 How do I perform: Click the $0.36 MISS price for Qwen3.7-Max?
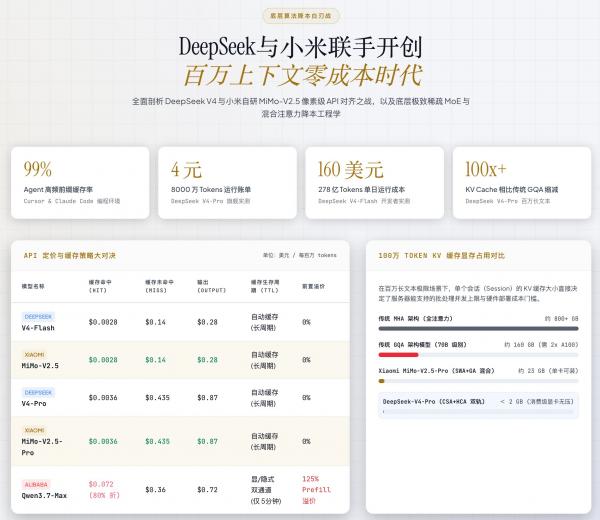(155, 490)
